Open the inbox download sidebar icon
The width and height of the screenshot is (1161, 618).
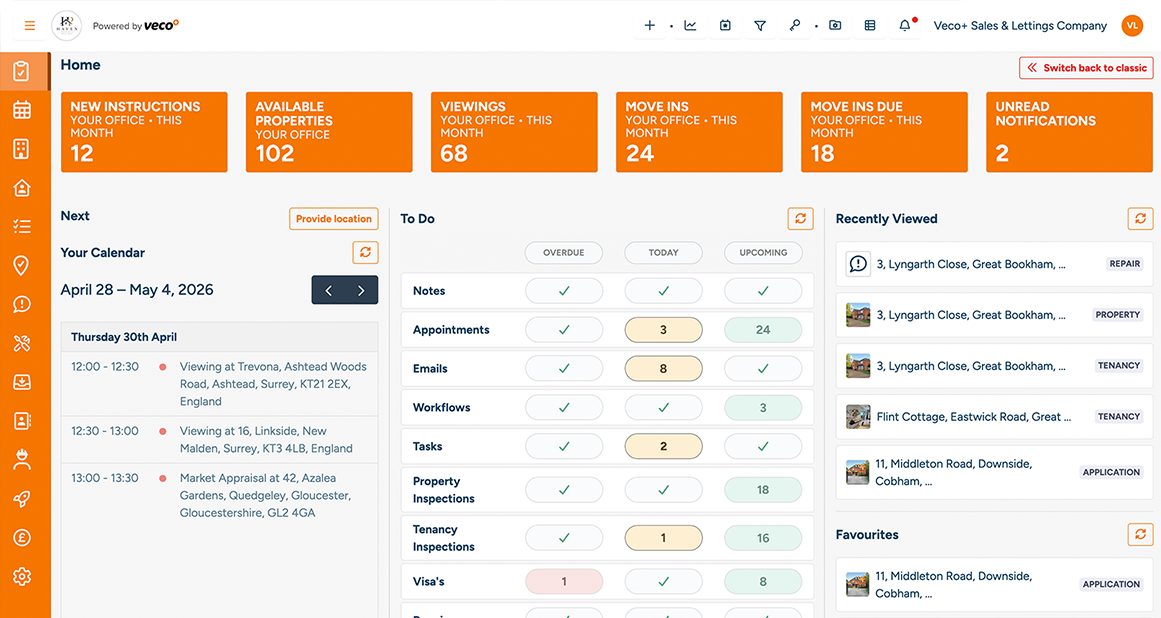point(21,382)
